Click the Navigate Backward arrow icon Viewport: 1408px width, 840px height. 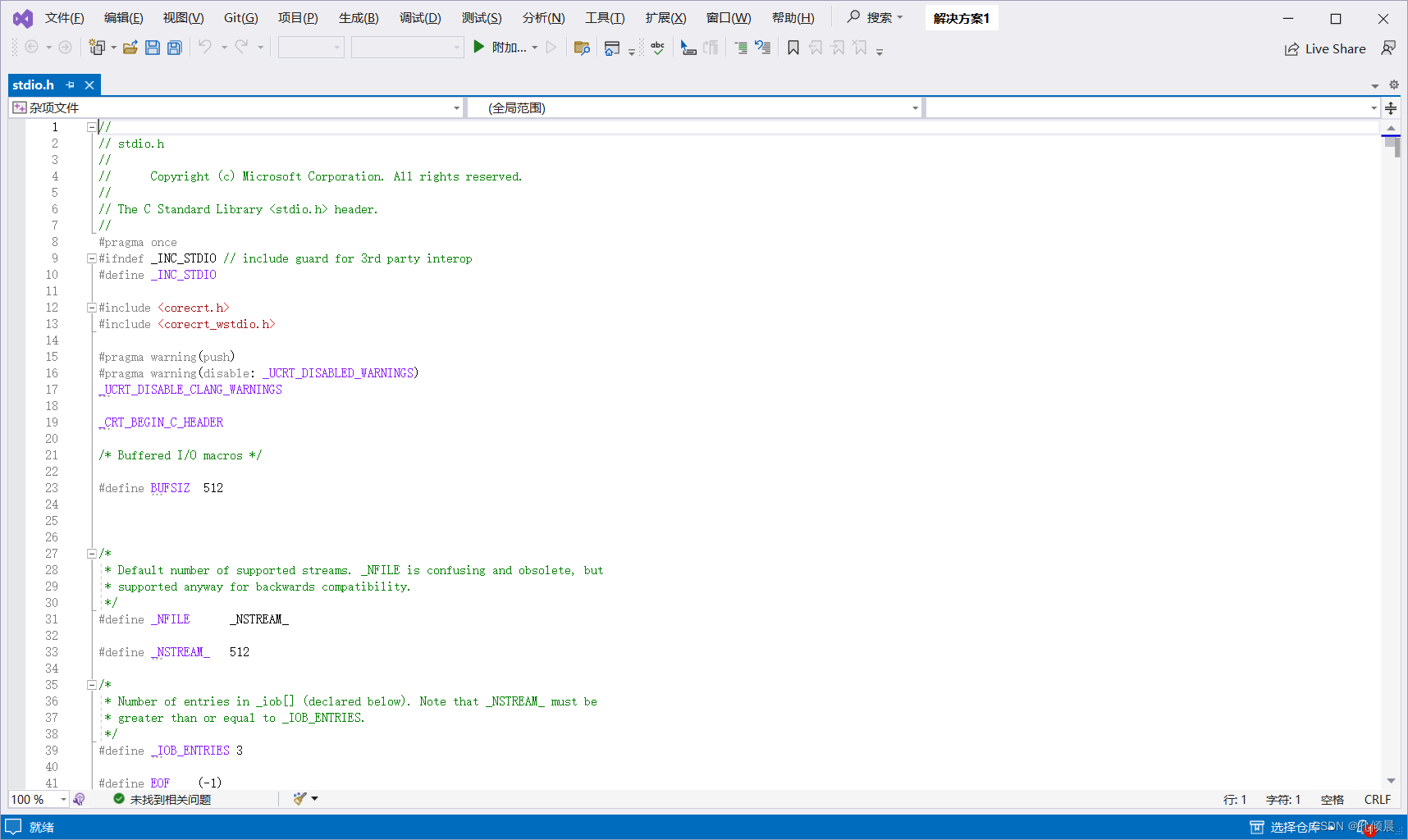[x=31, y=47]
